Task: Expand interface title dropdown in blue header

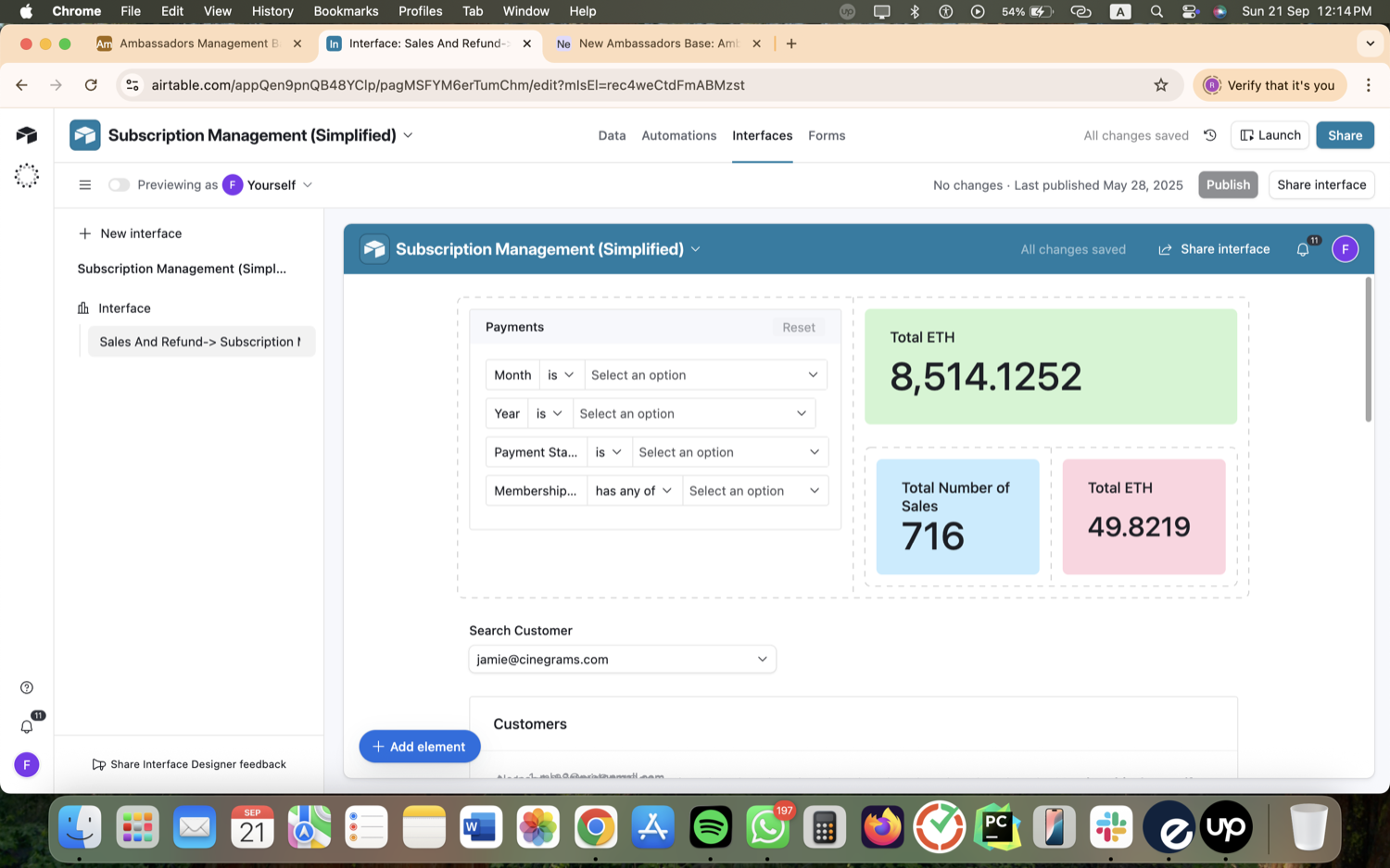Action: click(696, 249)
